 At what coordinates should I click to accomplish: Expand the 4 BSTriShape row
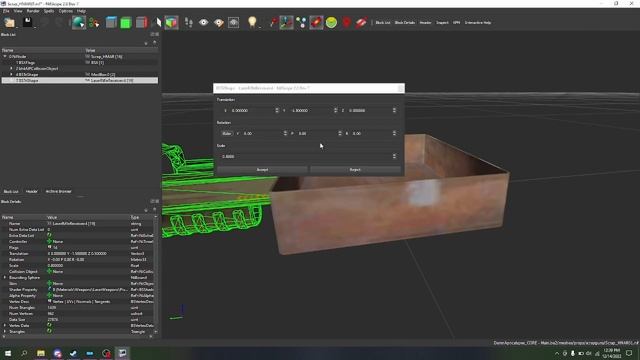pyautogui.click(x=11, y=74)
